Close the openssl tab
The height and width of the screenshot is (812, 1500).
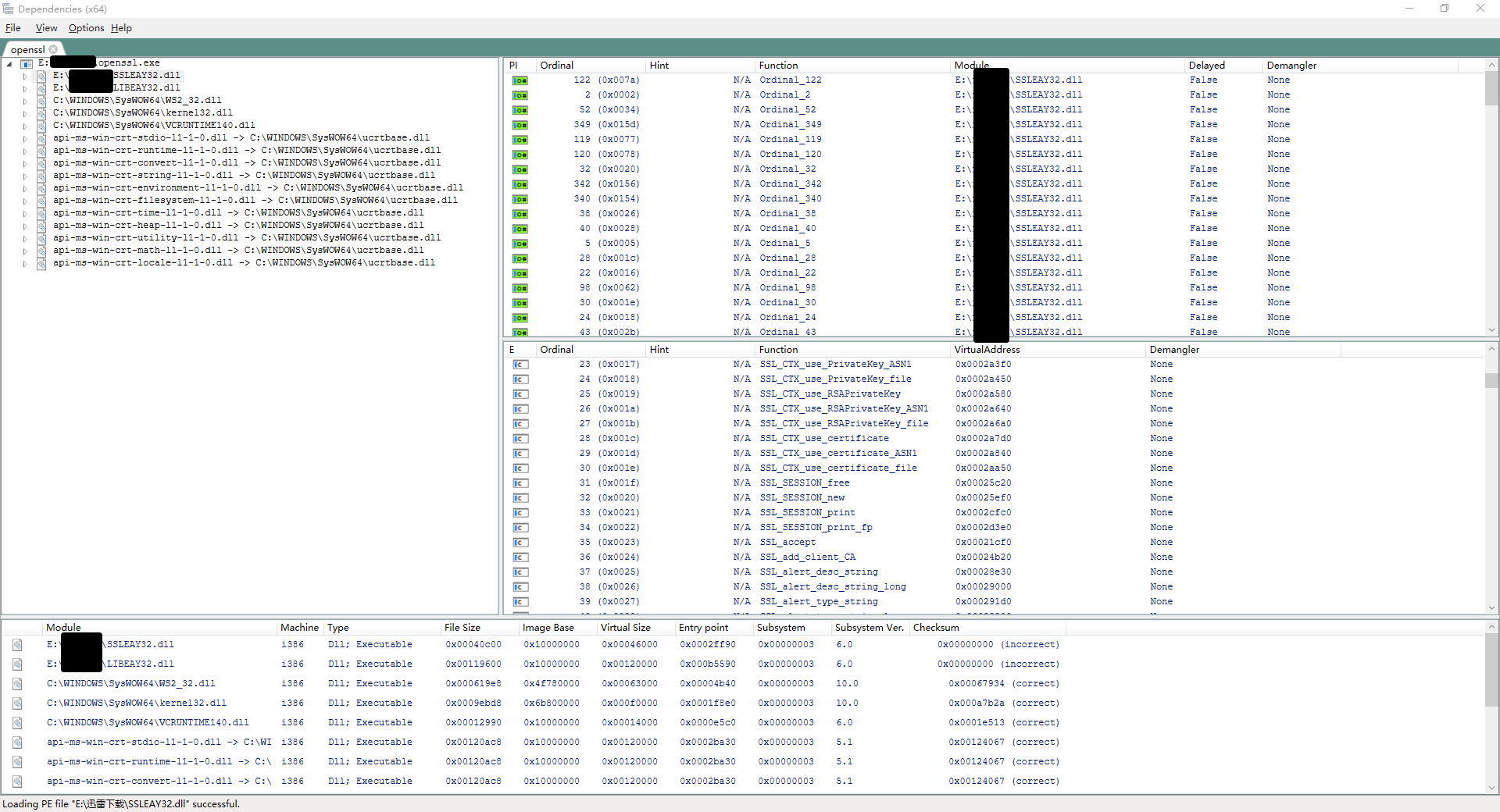coord(52,48)
